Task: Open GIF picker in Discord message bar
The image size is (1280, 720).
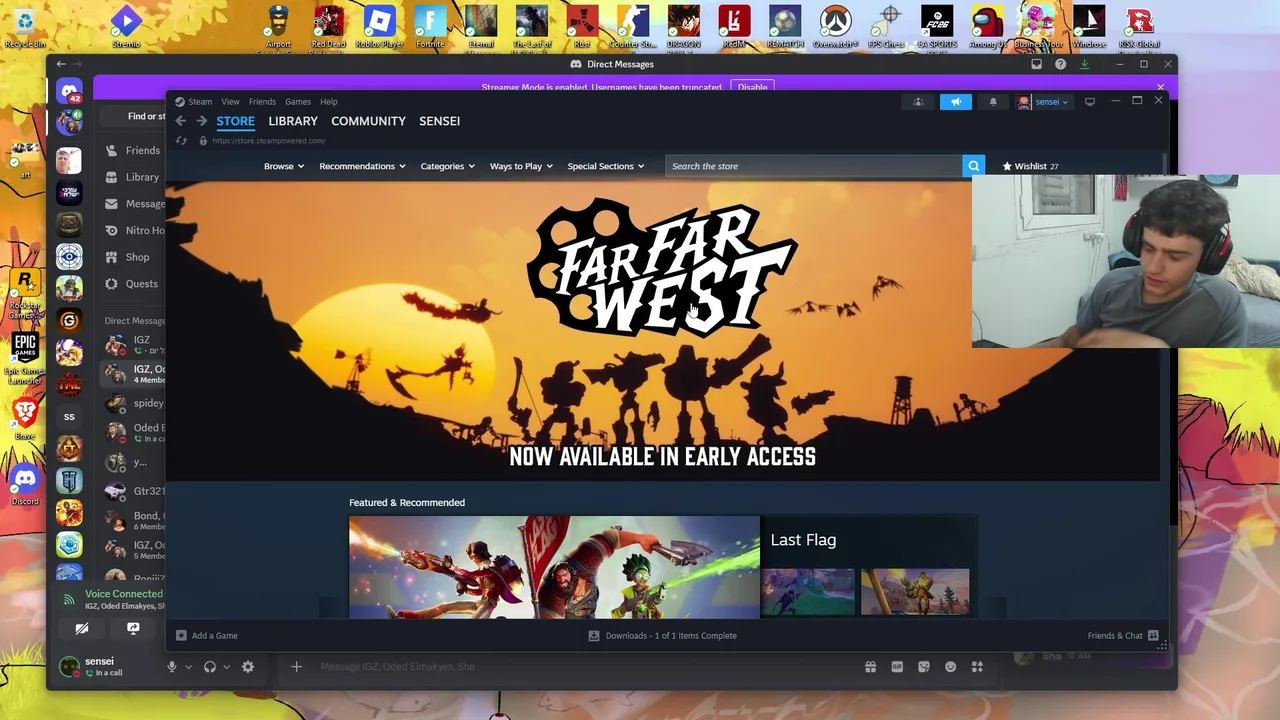Action: tap(897, 667)
